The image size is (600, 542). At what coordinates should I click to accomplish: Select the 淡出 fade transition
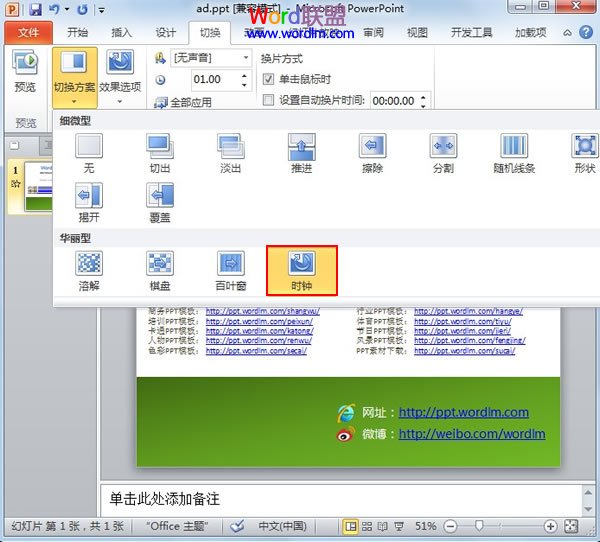pyautogui.click(x=231, y=153)
